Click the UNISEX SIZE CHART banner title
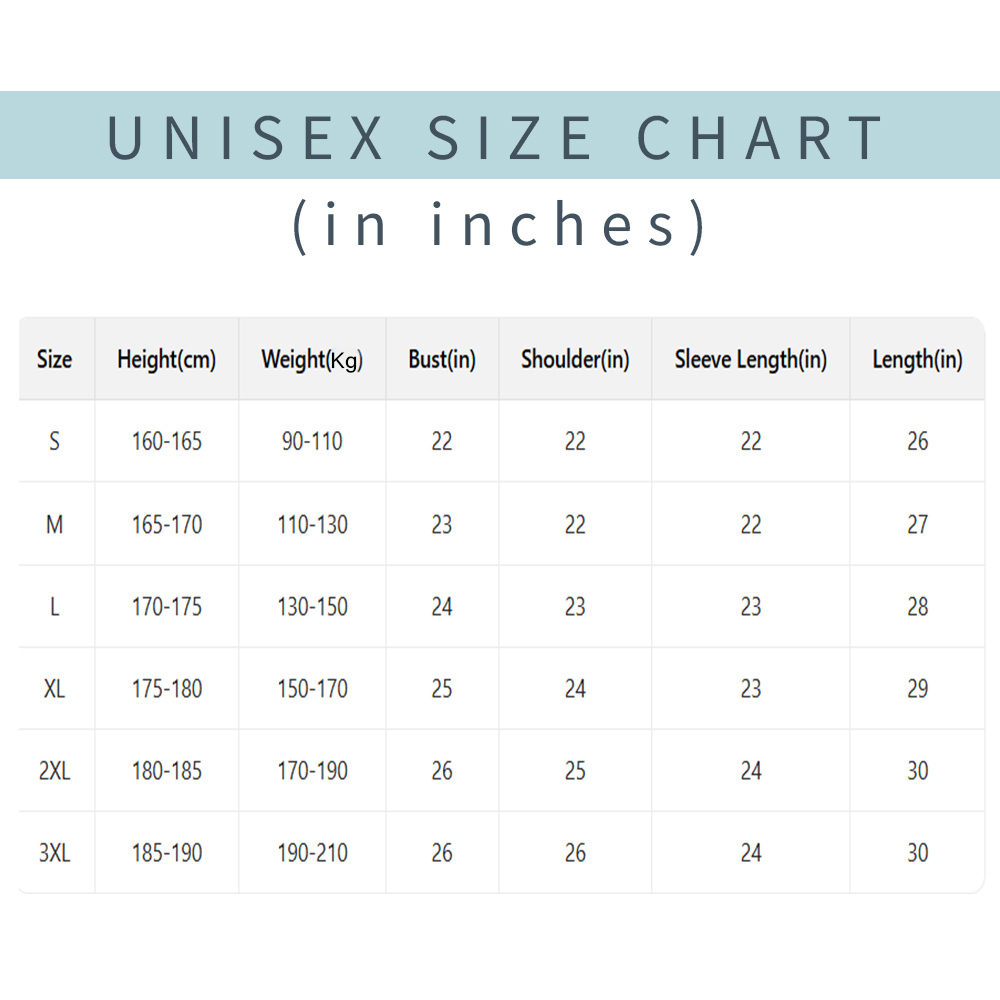 [x=496, y=136]
